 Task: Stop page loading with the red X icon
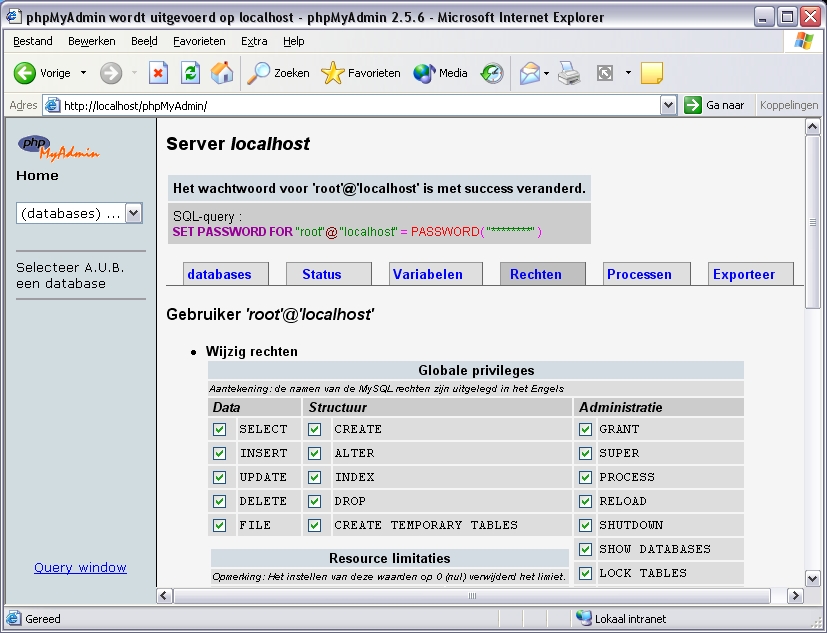pos(158,73)
